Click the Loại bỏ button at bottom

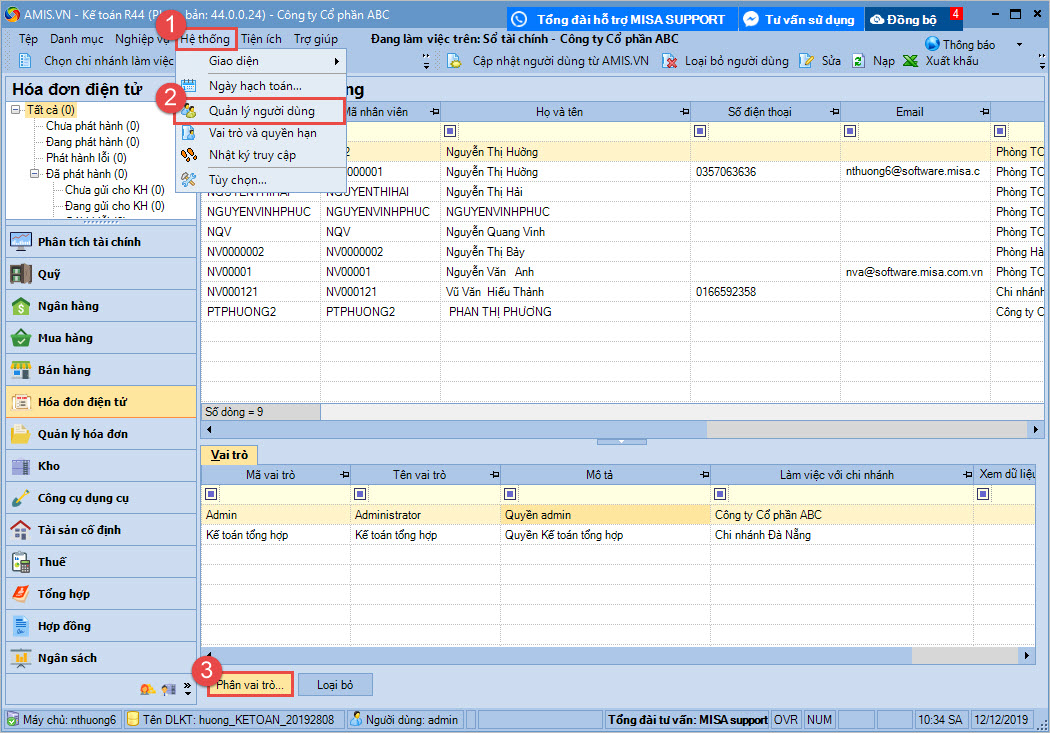[x=335, y=684]
